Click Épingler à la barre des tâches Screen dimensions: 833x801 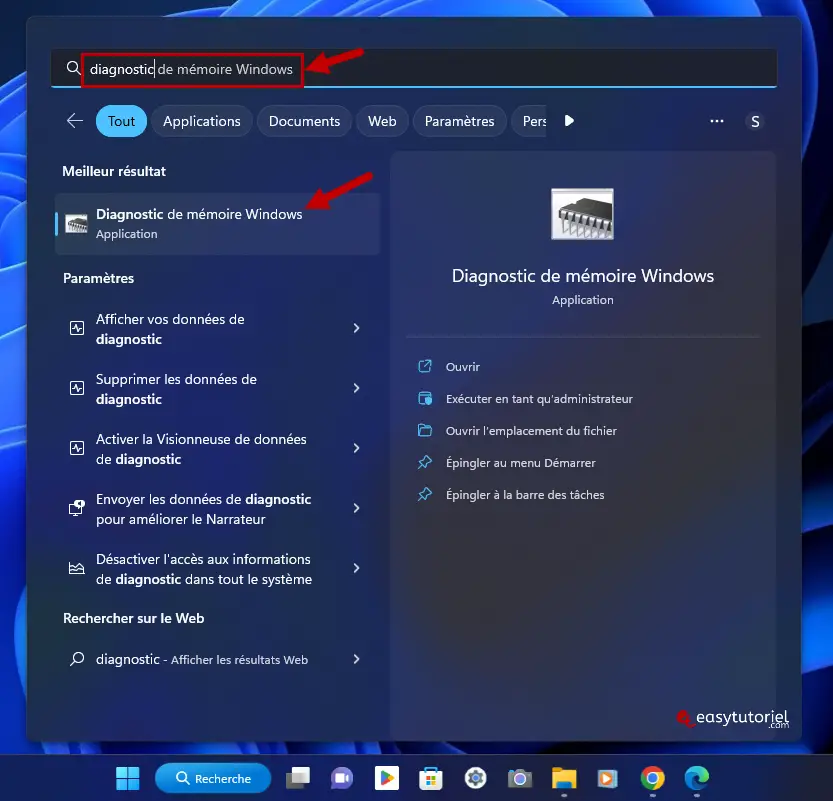click(525, 495)
